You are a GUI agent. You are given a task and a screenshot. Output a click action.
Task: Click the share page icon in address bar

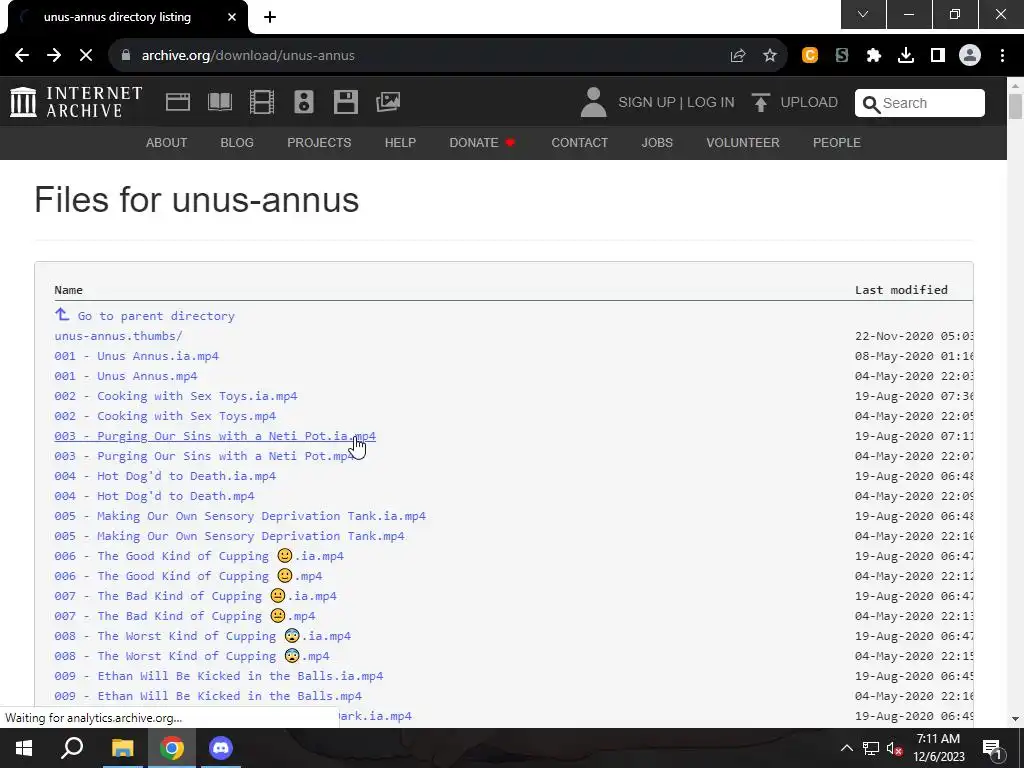738,56
